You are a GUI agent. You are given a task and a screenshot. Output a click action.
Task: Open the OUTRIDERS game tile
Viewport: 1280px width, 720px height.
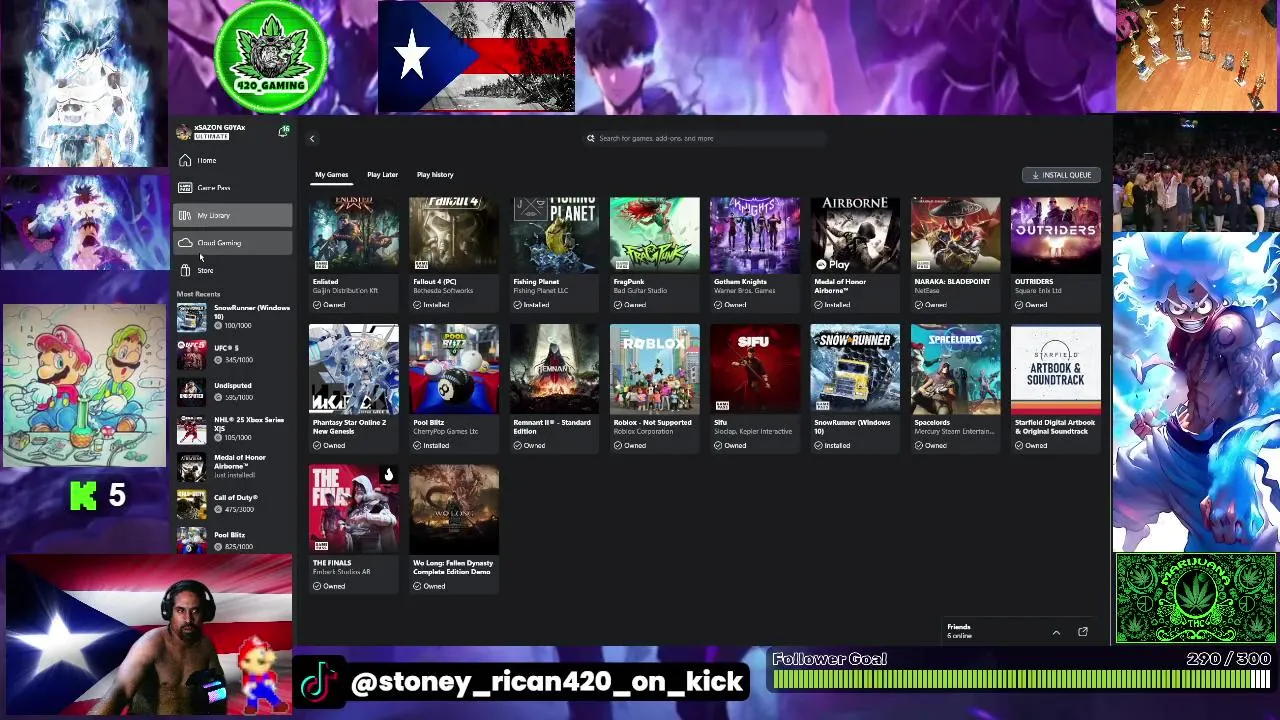(x=1055, y=253)
